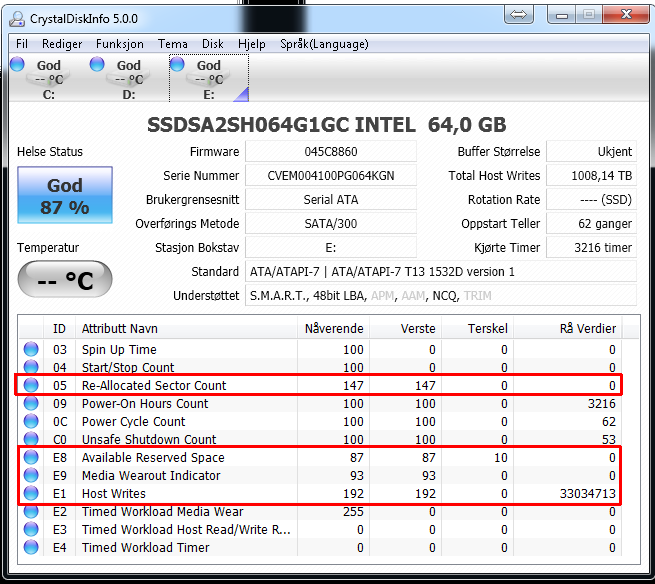Select the D: drive tab

pos(129,79)
